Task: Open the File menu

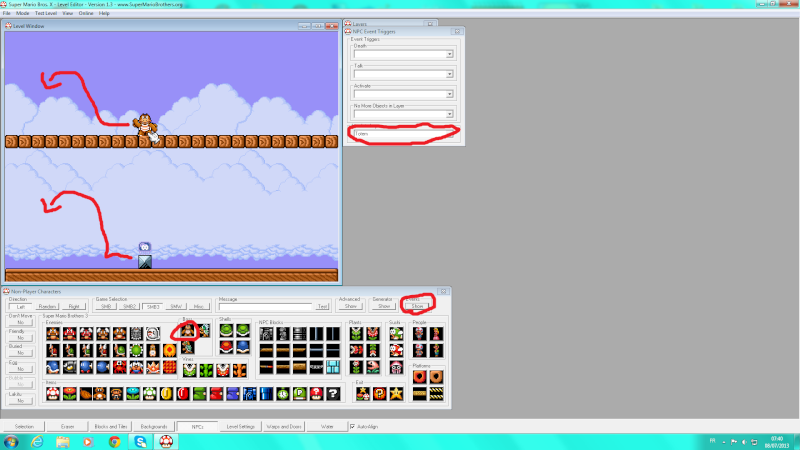Action: pos(7,13)
